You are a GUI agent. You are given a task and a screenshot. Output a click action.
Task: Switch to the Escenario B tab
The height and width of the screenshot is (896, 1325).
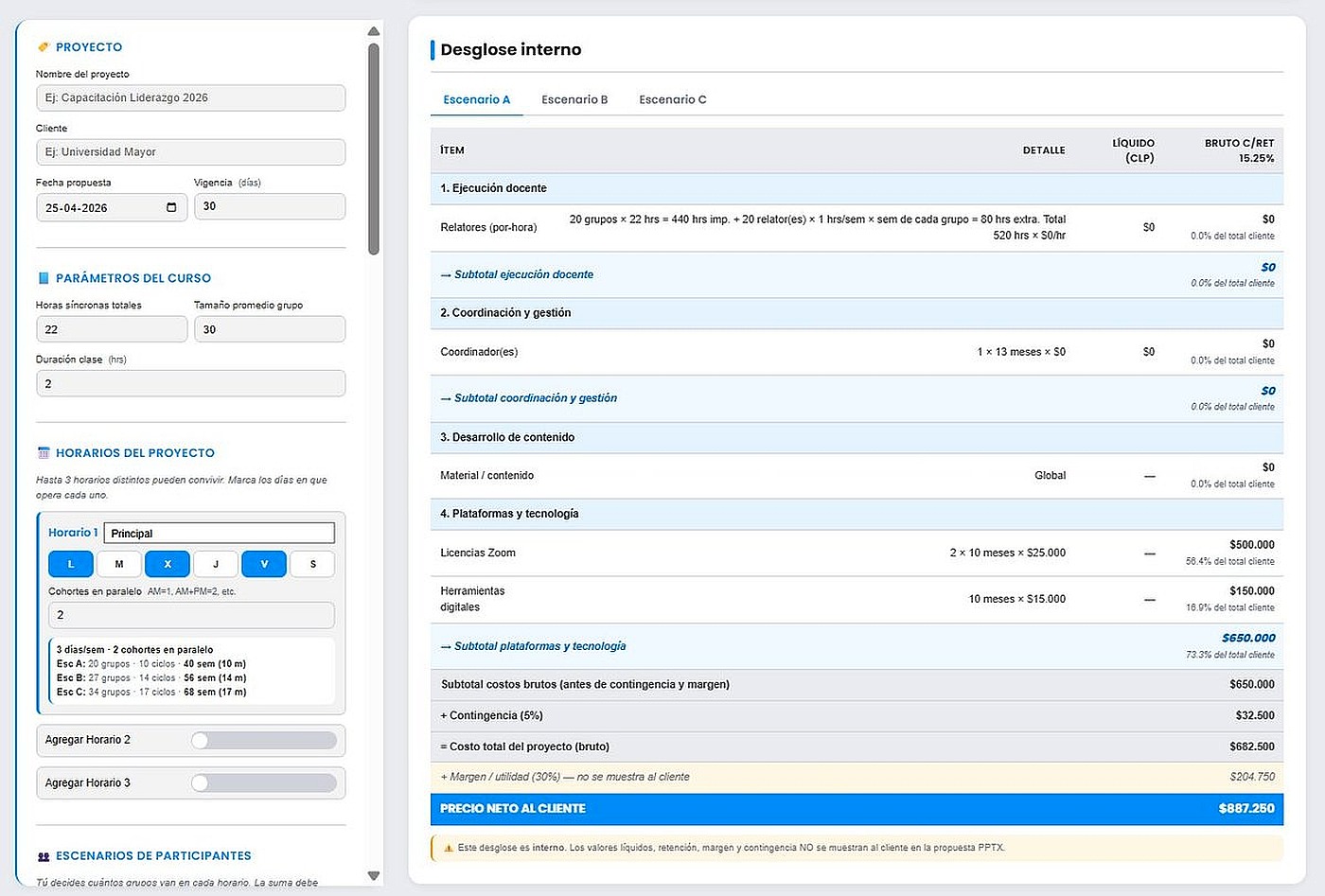[x=574, y=99]
